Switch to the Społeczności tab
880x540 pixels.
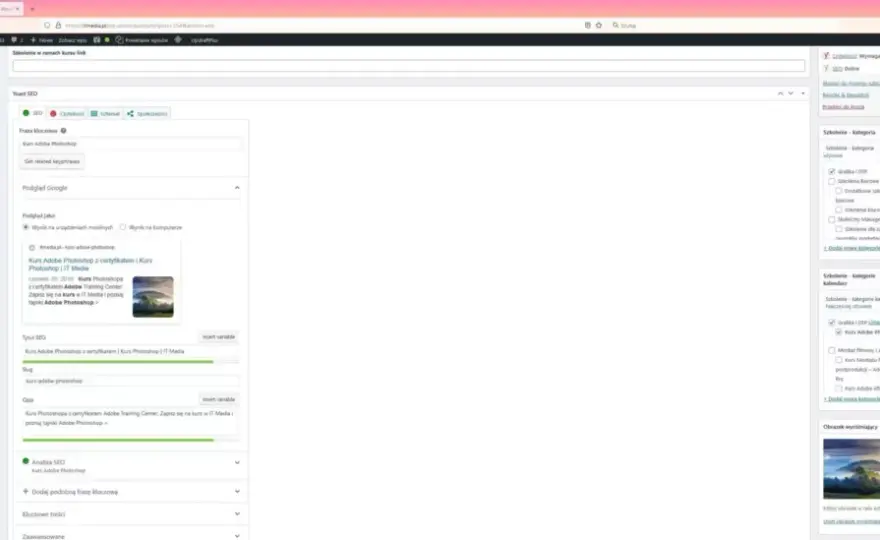(x=147, y=113)
